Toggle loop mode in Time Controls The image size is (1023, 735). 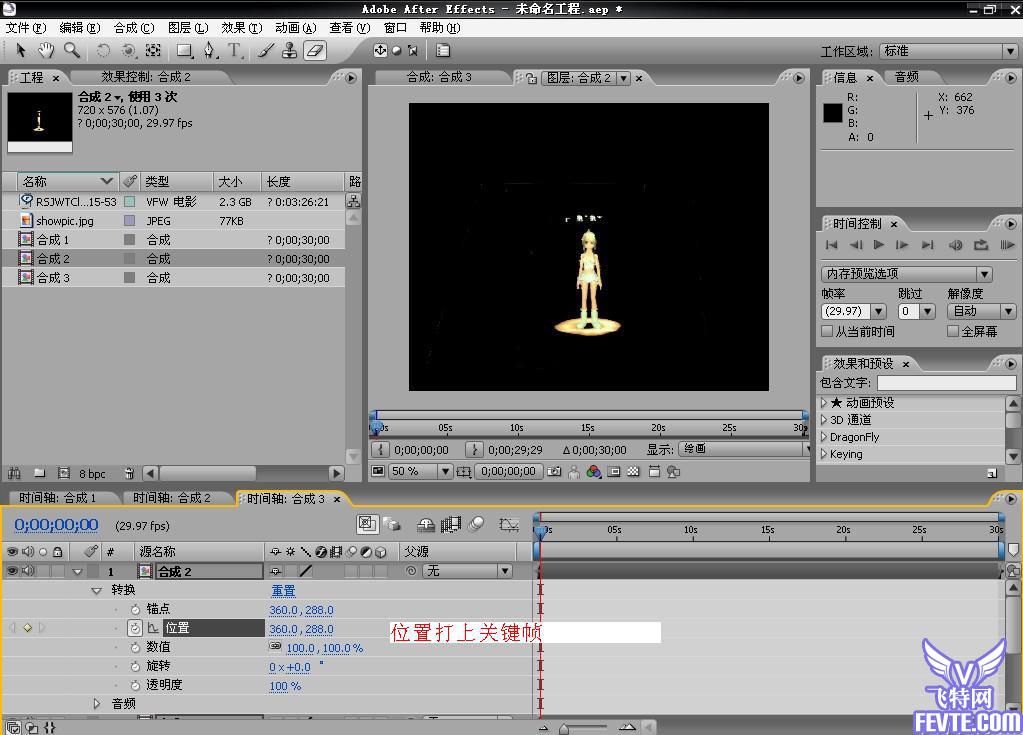pyautogui.click(x=981, y=245)
